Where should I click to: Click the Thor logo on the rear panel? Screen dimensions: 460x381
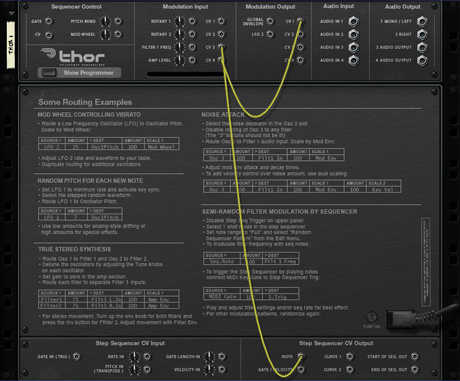pos(73,57)
